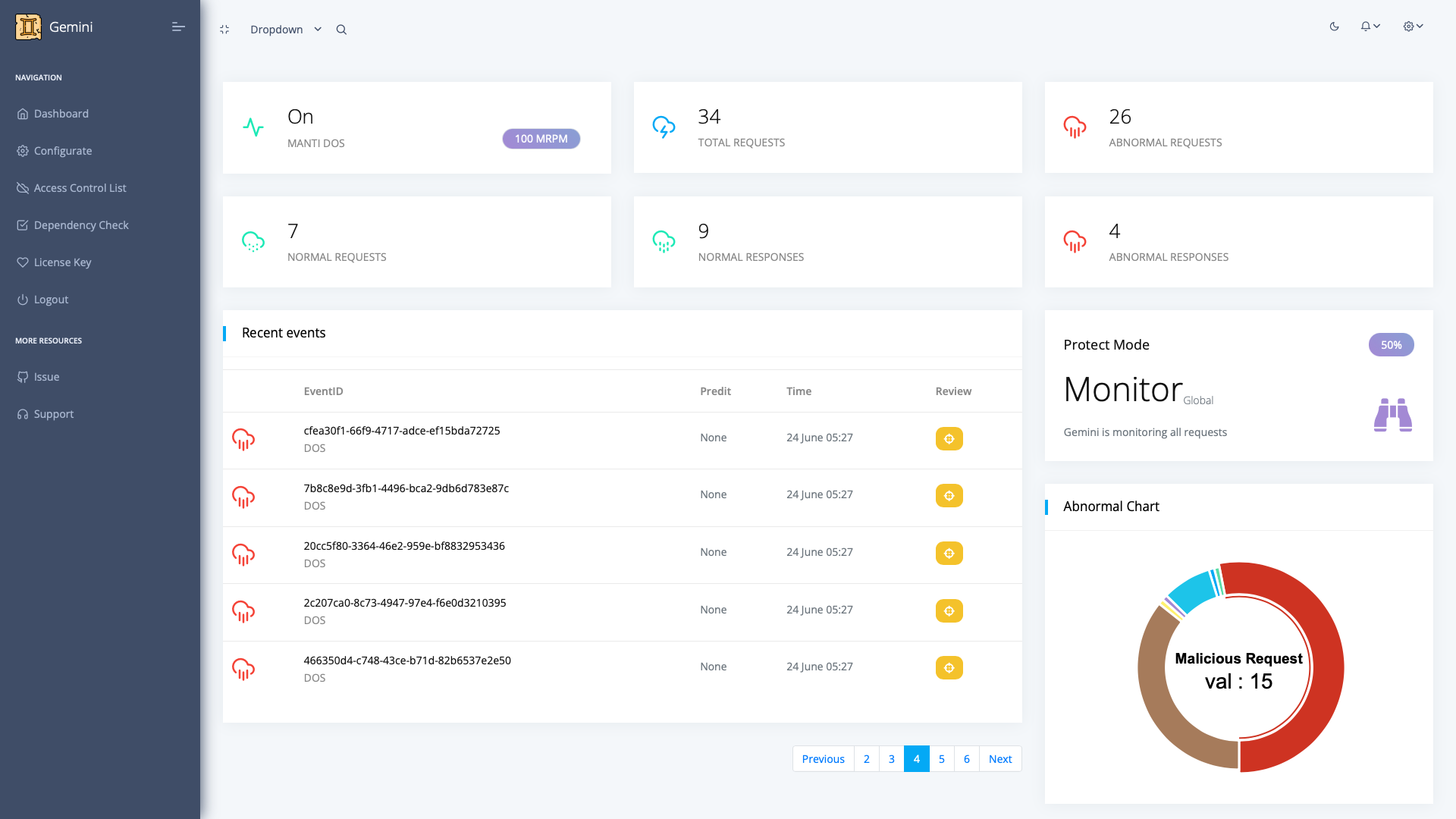This screenshot has height=819, width=1456.
Task: Review event cfea30f1 with yellow target button
Action: tap(949, 439)
